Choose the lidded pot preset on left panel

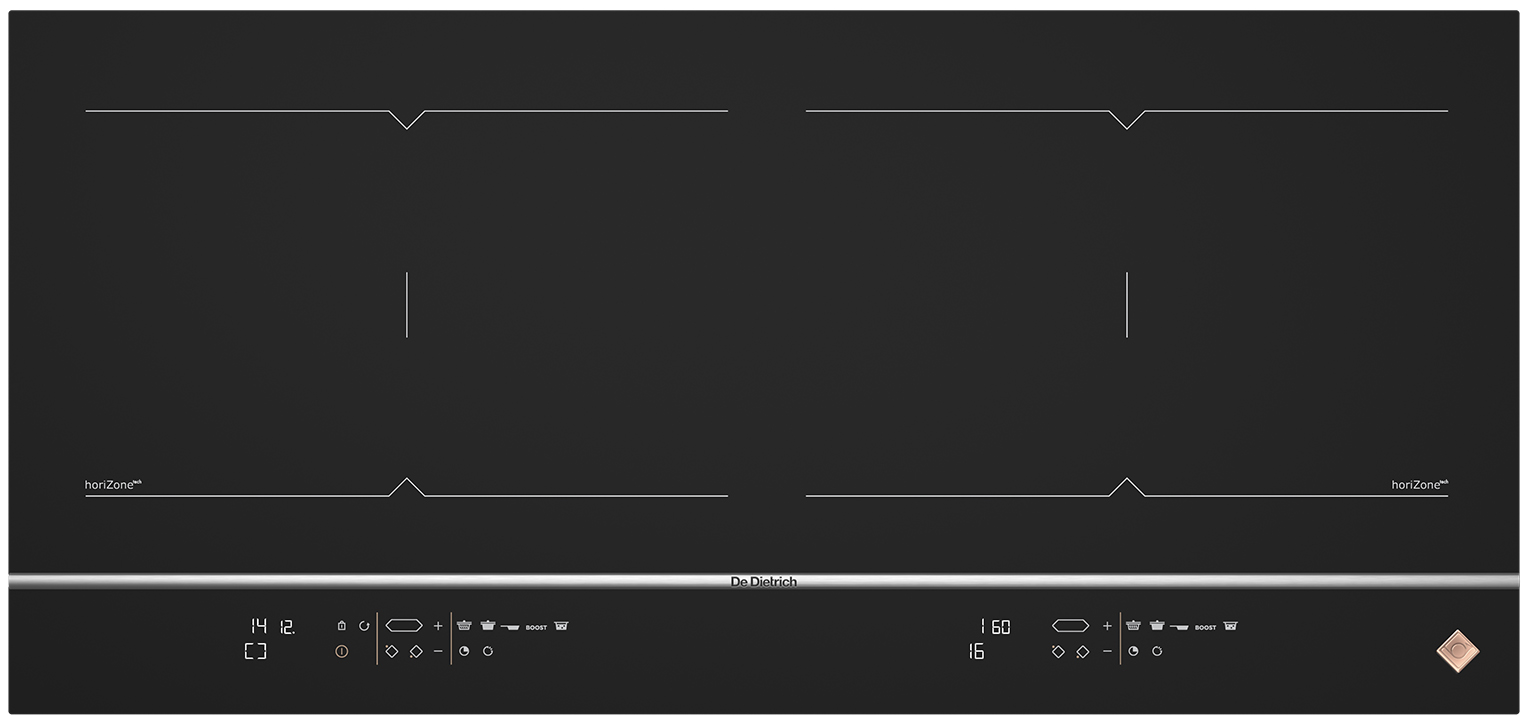tap(488, 625)
